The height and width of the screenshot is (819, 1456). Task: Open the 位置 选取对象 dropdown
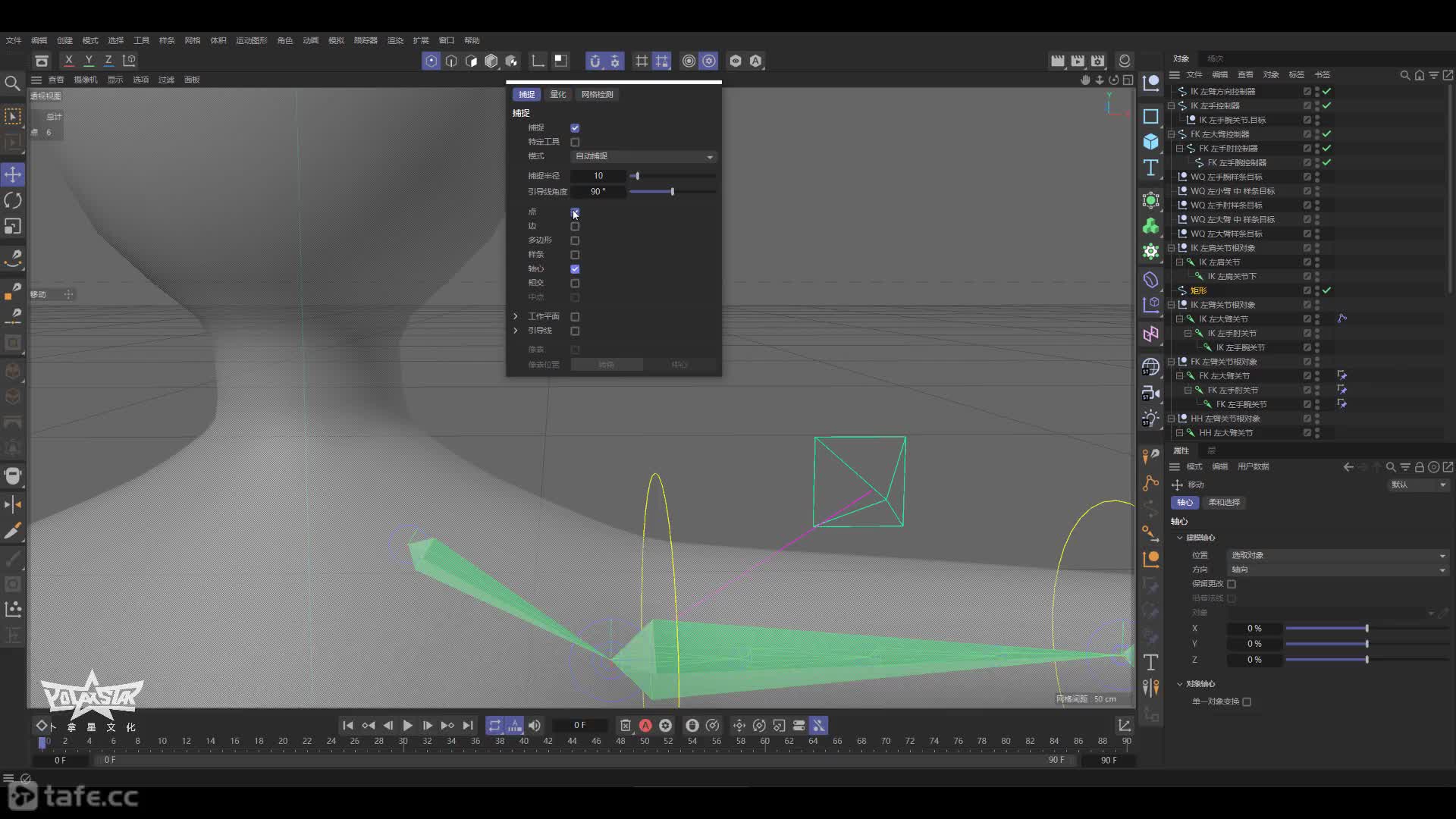coord(1338,555)
